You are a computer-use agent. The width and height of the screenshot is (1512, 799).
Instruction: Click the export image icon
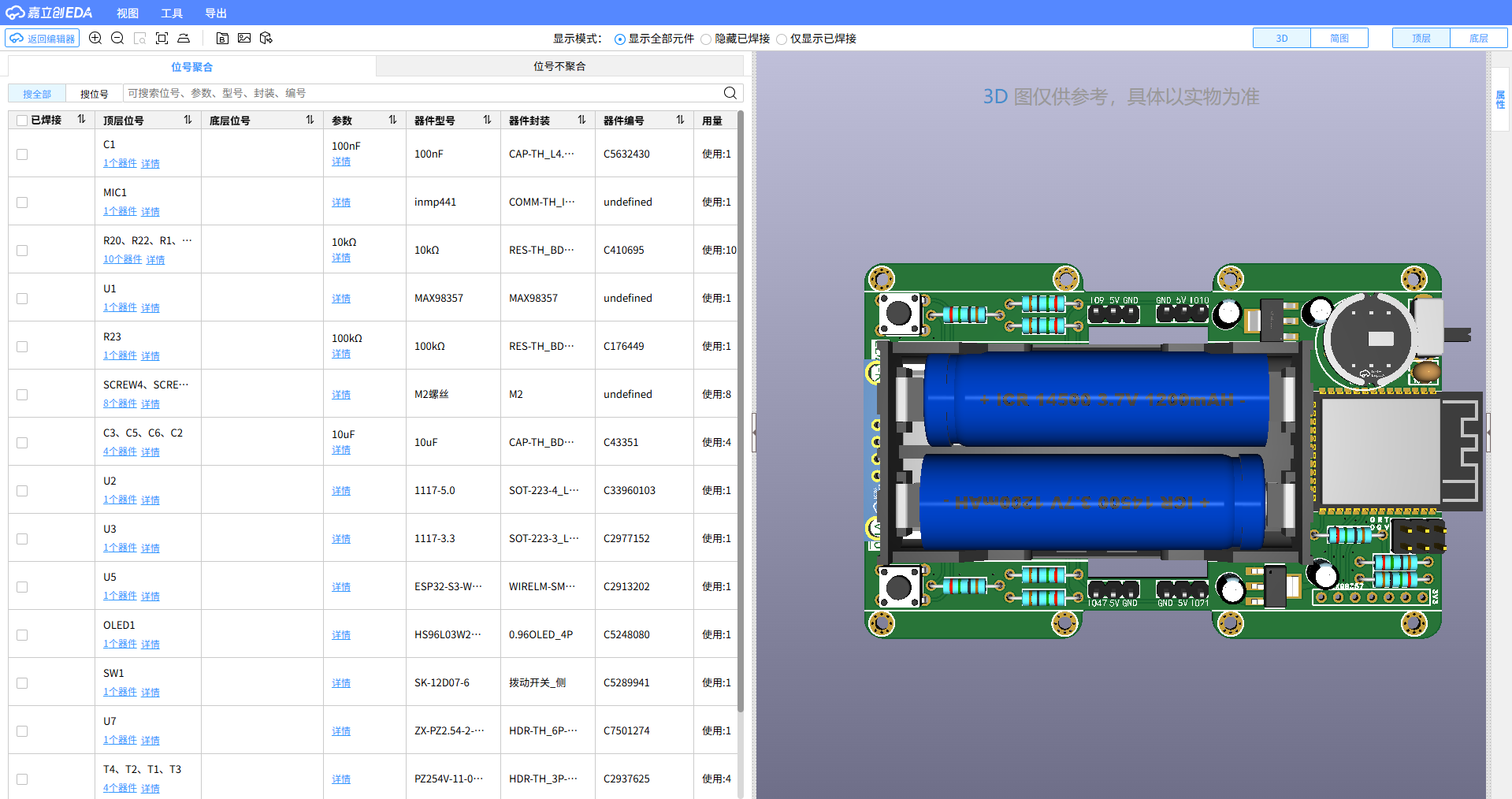(244, 38)
